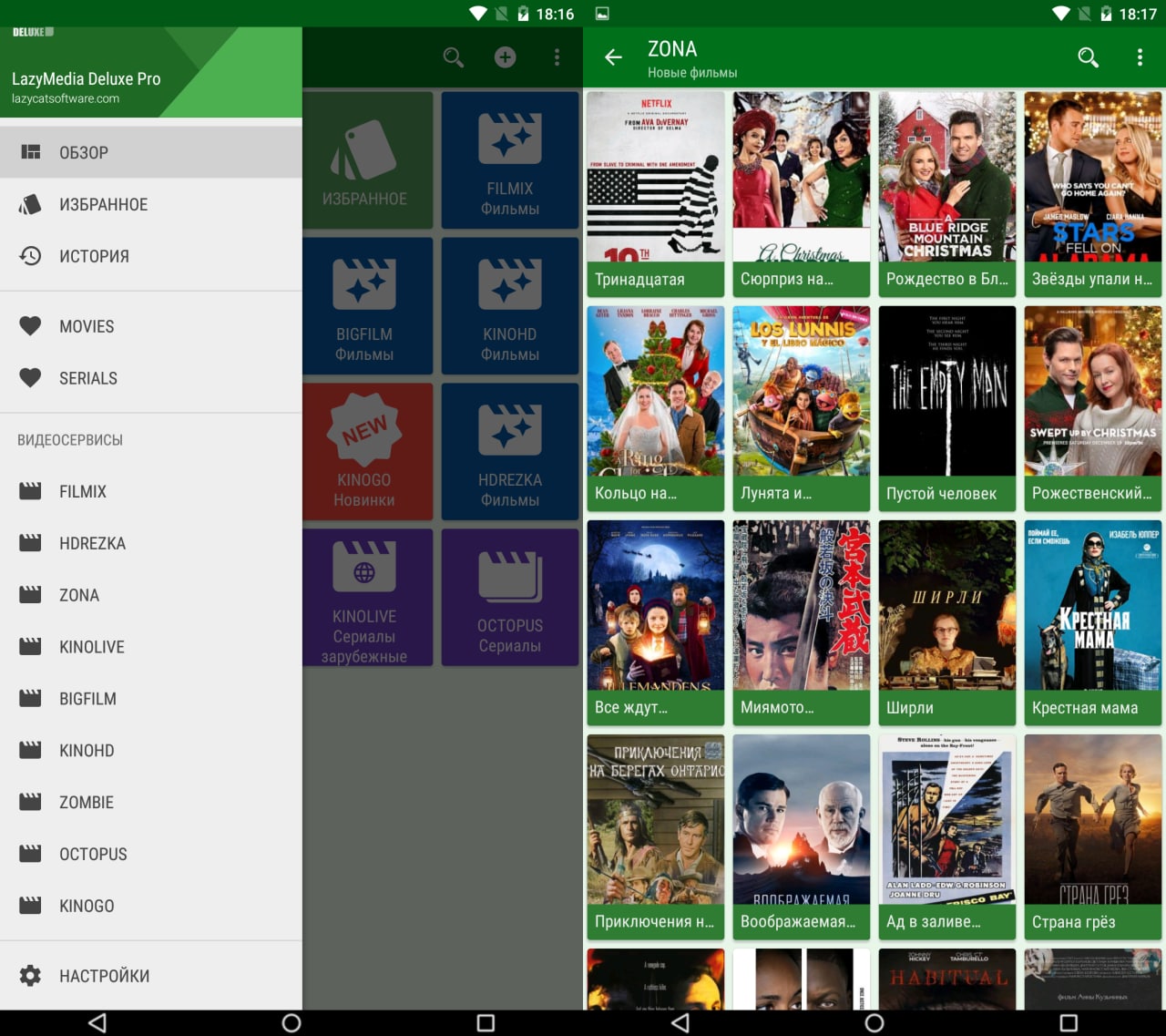Open the KINOHD Фильмы tile
The image size is (1166, 1036).
(510, 306)
